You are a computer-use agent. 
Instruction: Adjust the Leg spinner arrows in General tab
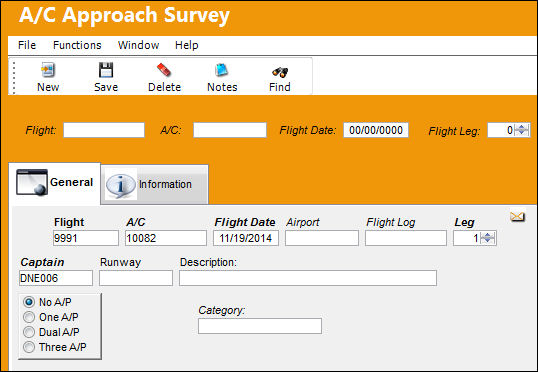pos(488,238)
